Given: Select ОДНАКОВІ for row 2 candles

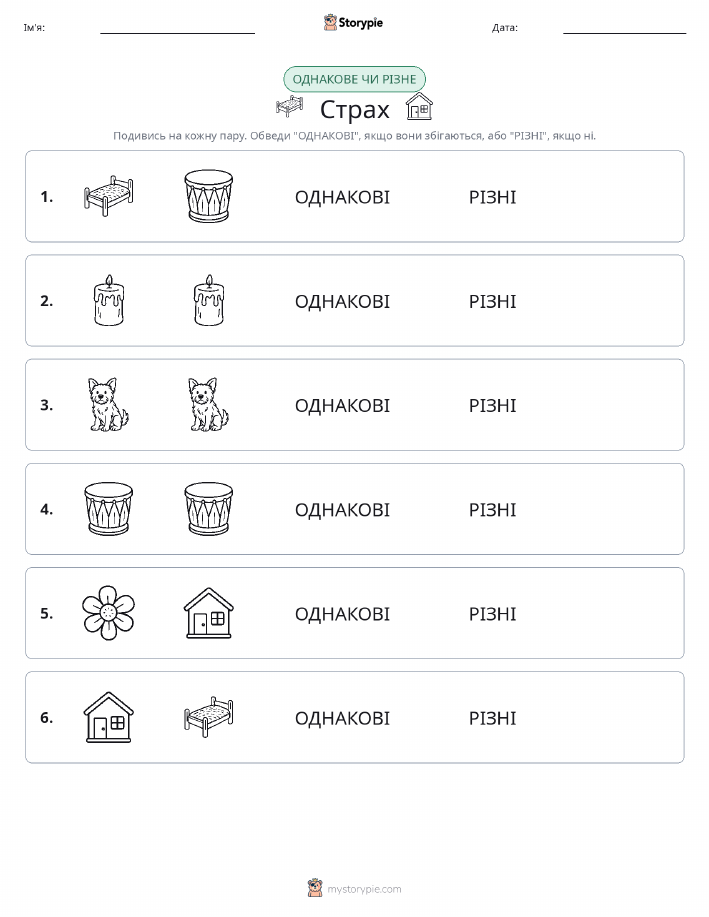Looking at the screenshot, I should pos(342,302).
